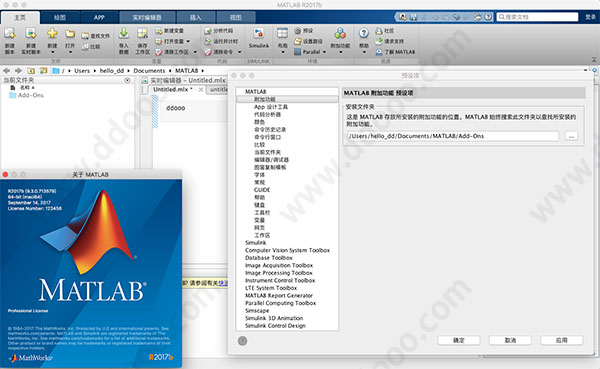
Task: Click 取消 Cancel in preferences dialog
Action: (510, 340)
